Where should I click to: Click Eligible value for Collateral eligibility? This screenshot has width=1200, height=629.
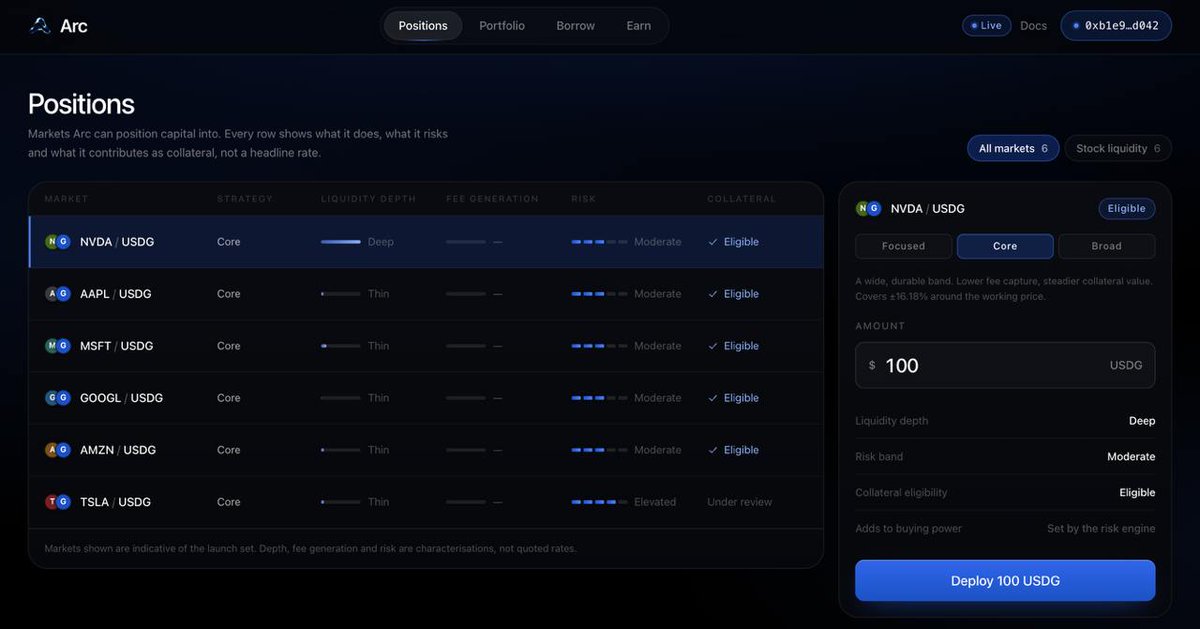point(1137,493)
